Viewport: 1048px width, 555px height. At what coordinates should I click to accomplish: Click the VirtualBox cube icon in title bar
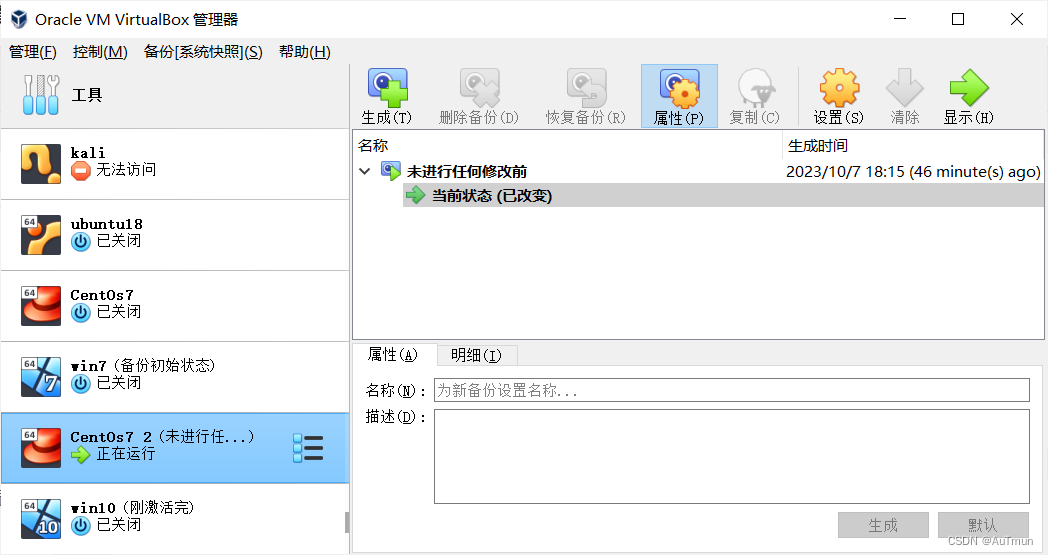(19, 19)
